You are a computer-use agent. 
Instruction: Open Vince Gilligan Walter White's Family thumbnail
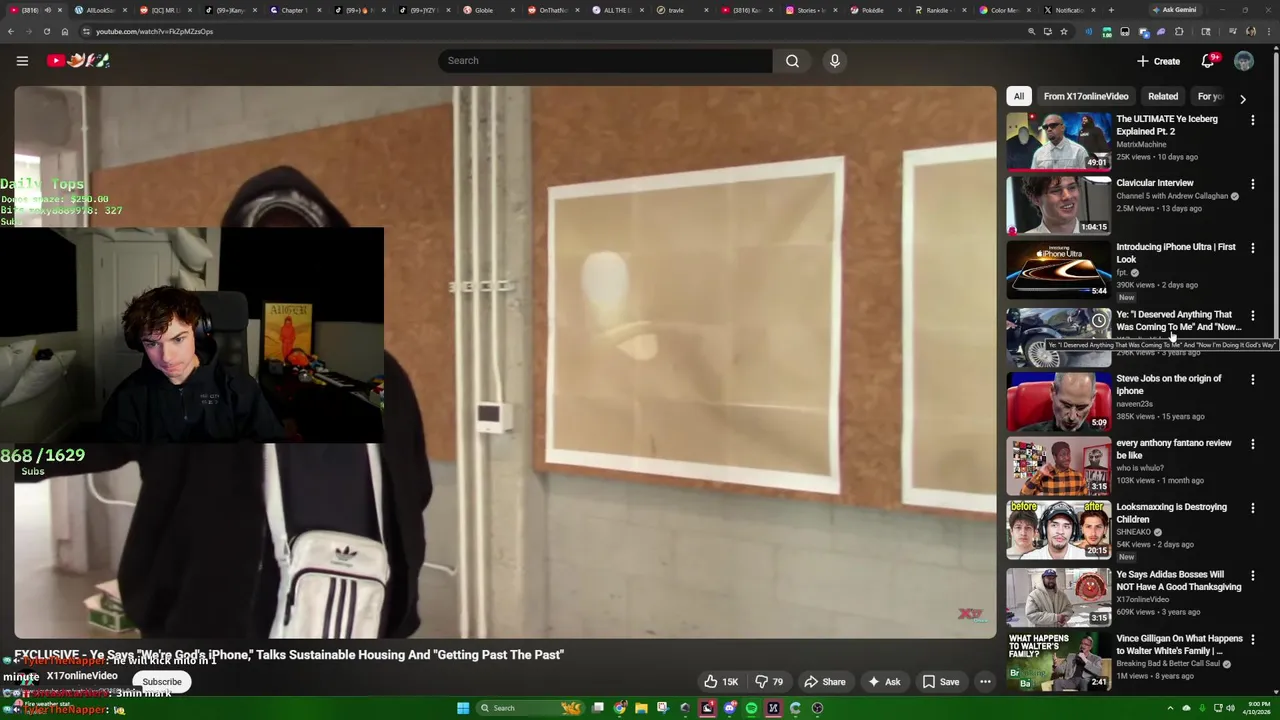pyautogui.click(x=1059, y=661)
